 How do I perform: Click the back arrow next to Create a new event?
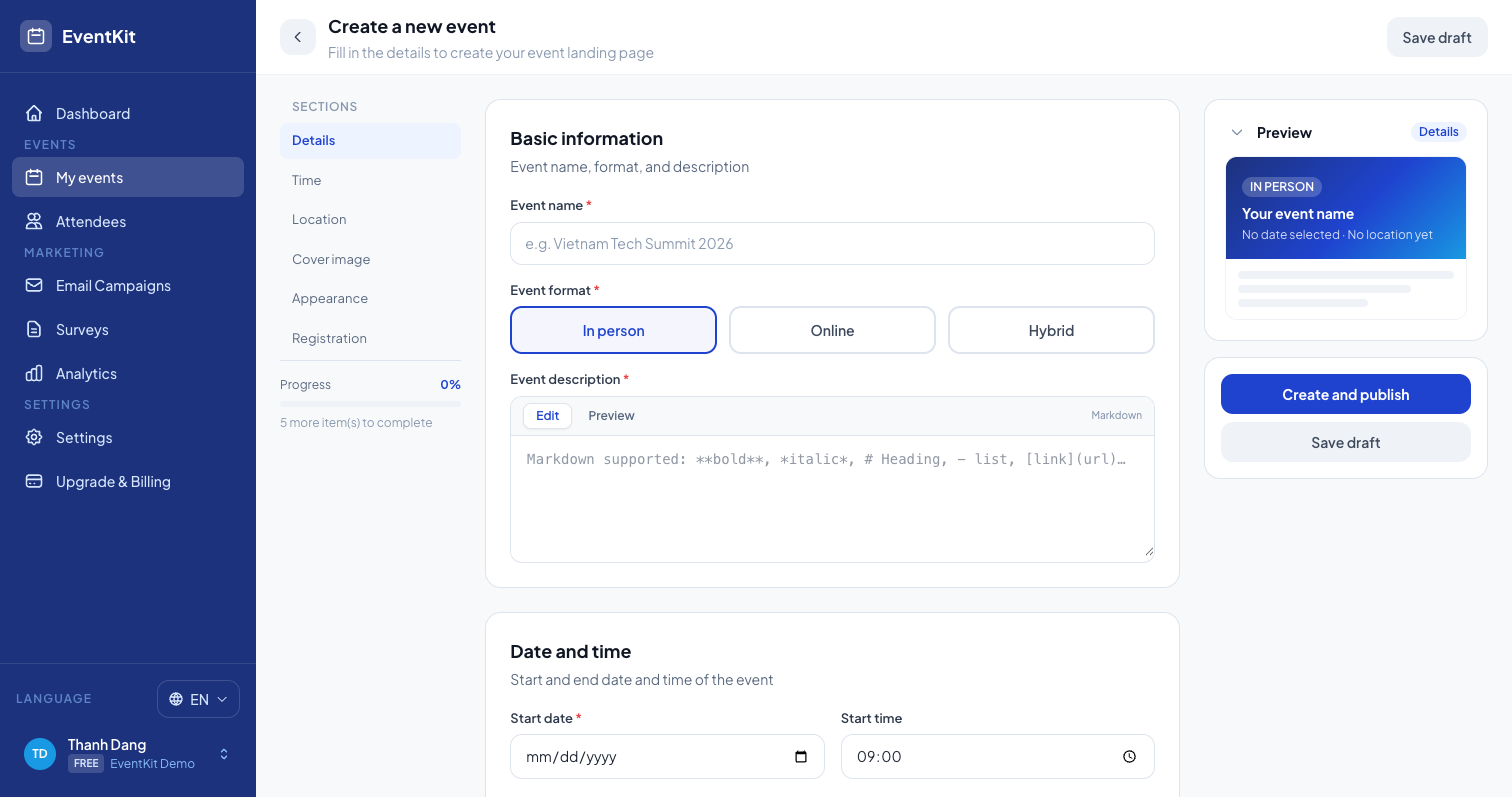tap(298, 37)
